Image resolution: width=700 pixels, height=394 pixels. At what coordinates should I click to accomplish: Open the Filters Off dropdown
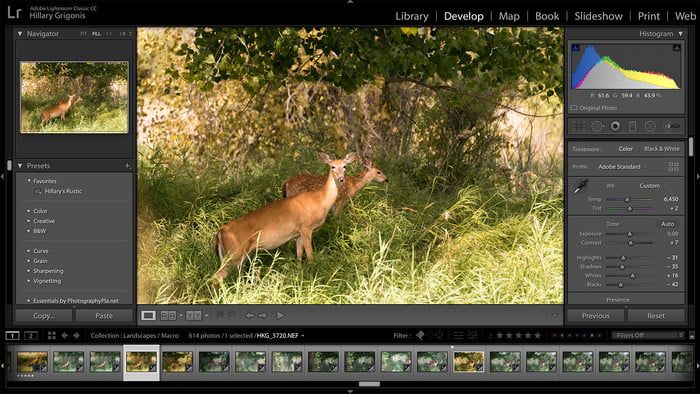tap(648, 336)
